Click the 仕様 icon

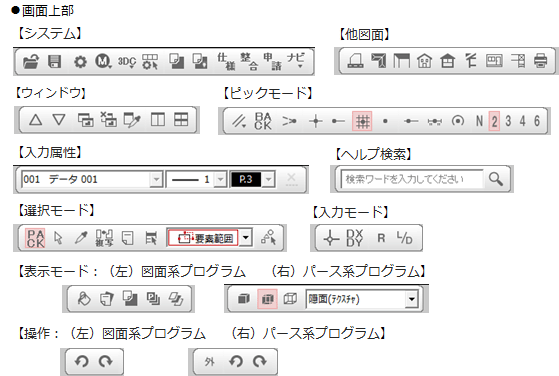click(x=226, y=62)
